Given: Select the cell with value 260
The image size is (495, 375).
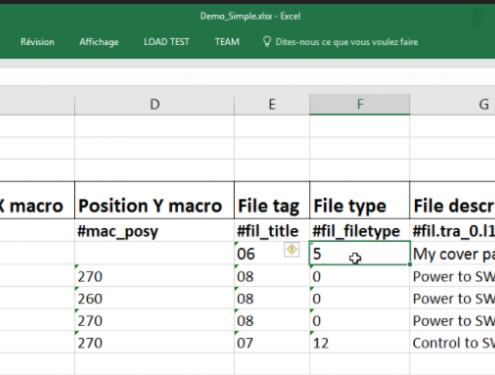Looking at the screenshot, I should coord(155,298).
